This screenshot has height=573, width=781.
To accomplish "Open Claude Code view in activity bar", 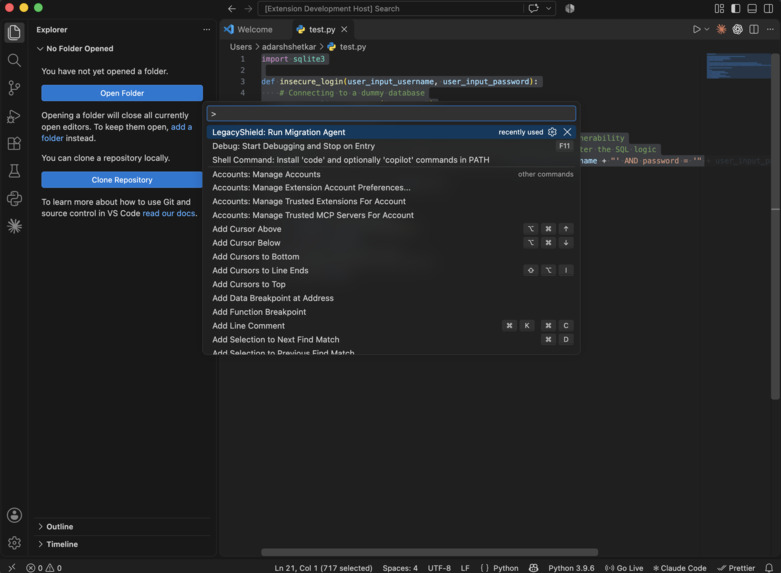I will click(14, 226).
